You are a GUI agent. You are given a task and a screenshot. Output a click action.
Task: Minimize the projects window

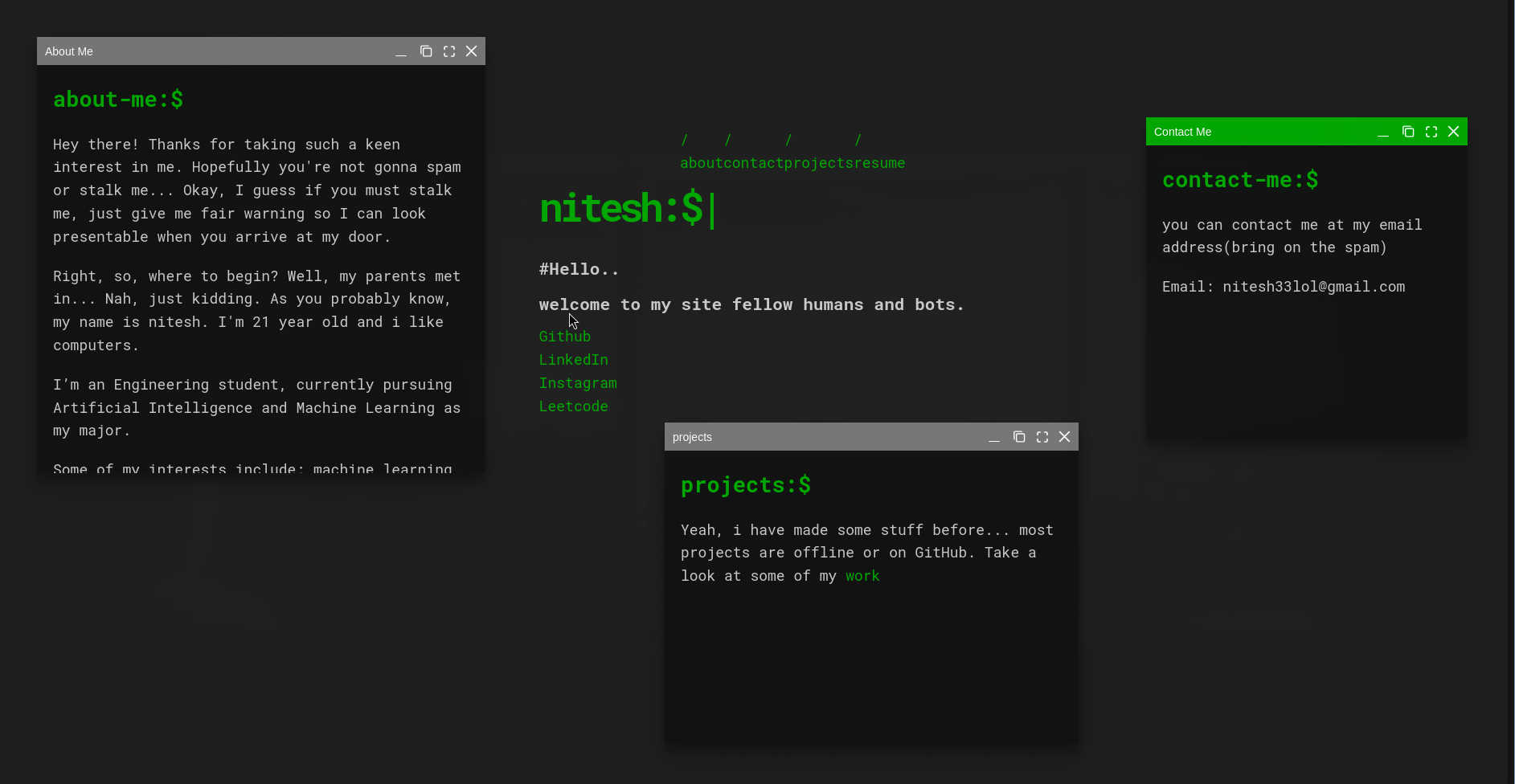pyautogui.click(x=994, y=437)
